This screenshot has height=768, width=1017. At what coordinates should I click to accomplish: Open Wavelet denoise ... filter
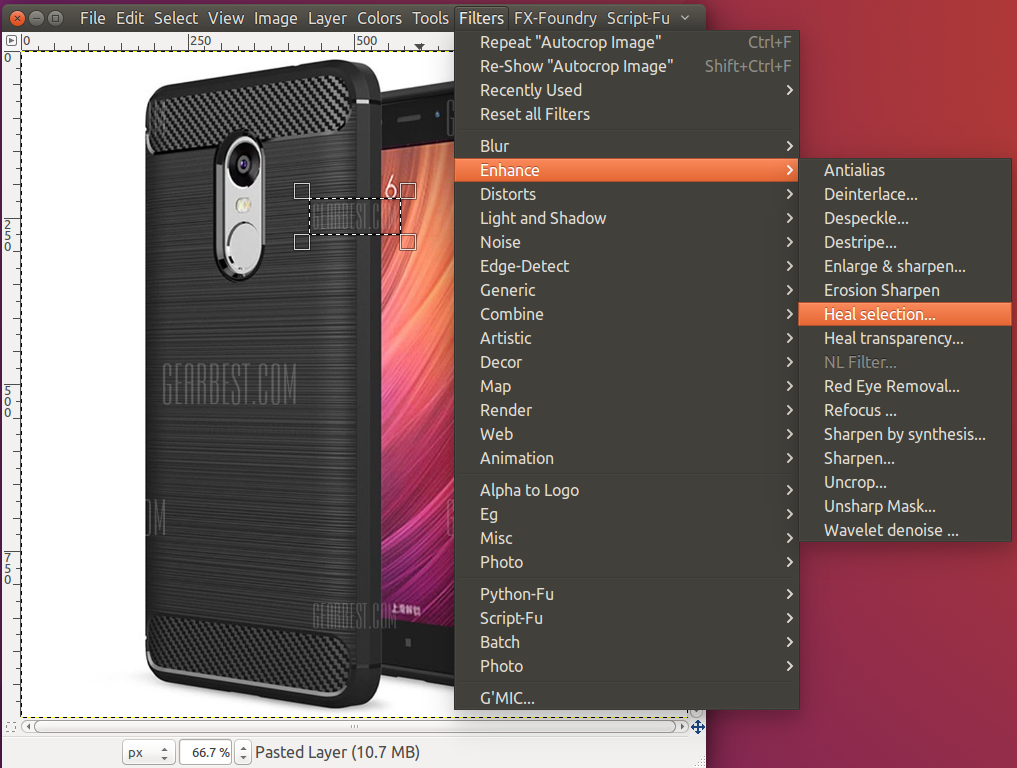point(905,530)
